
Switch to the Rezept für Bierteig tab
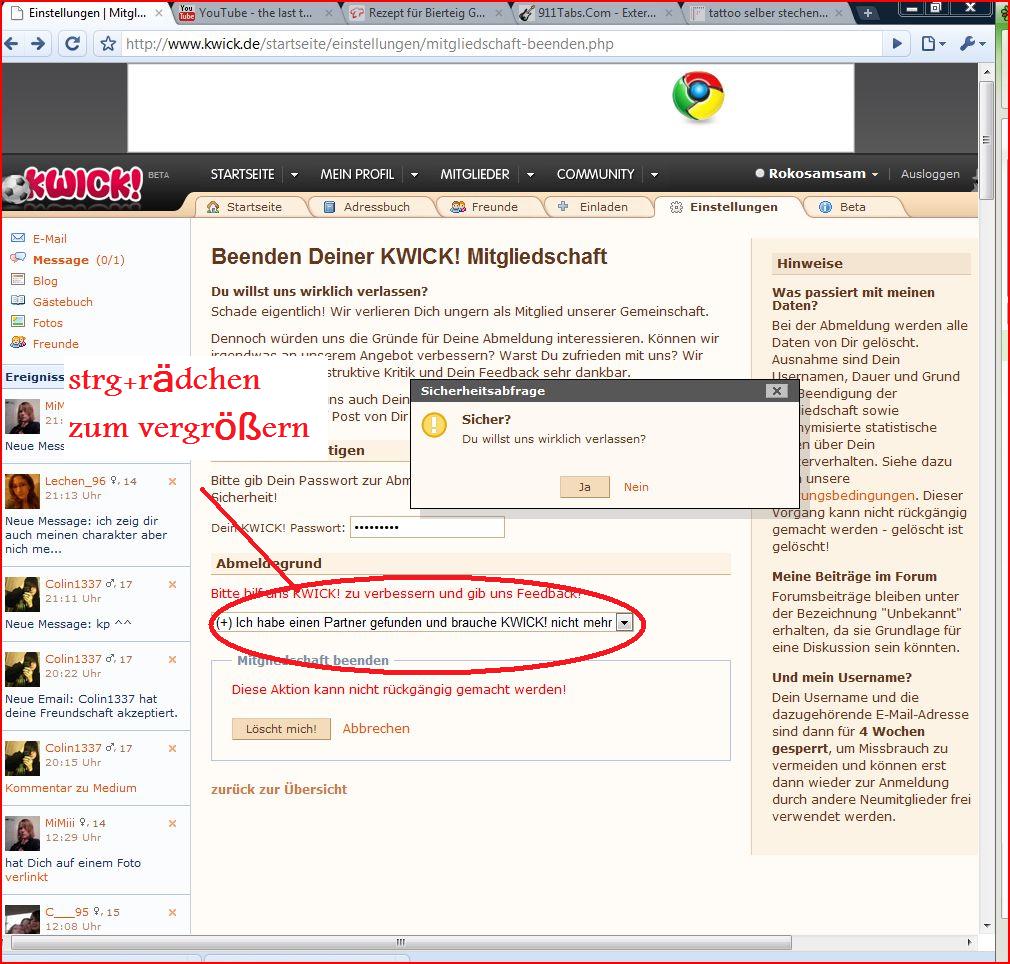426,13
